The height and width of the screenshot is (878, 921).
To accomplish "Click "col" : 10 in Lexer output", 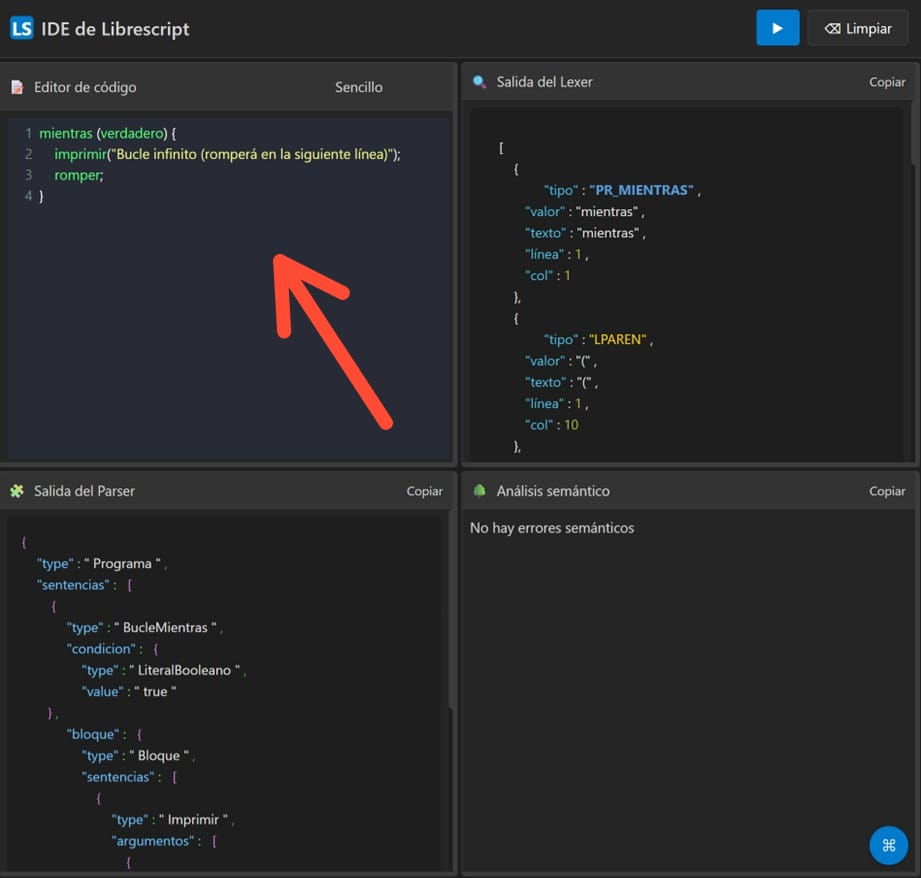I will coord(552,425).
